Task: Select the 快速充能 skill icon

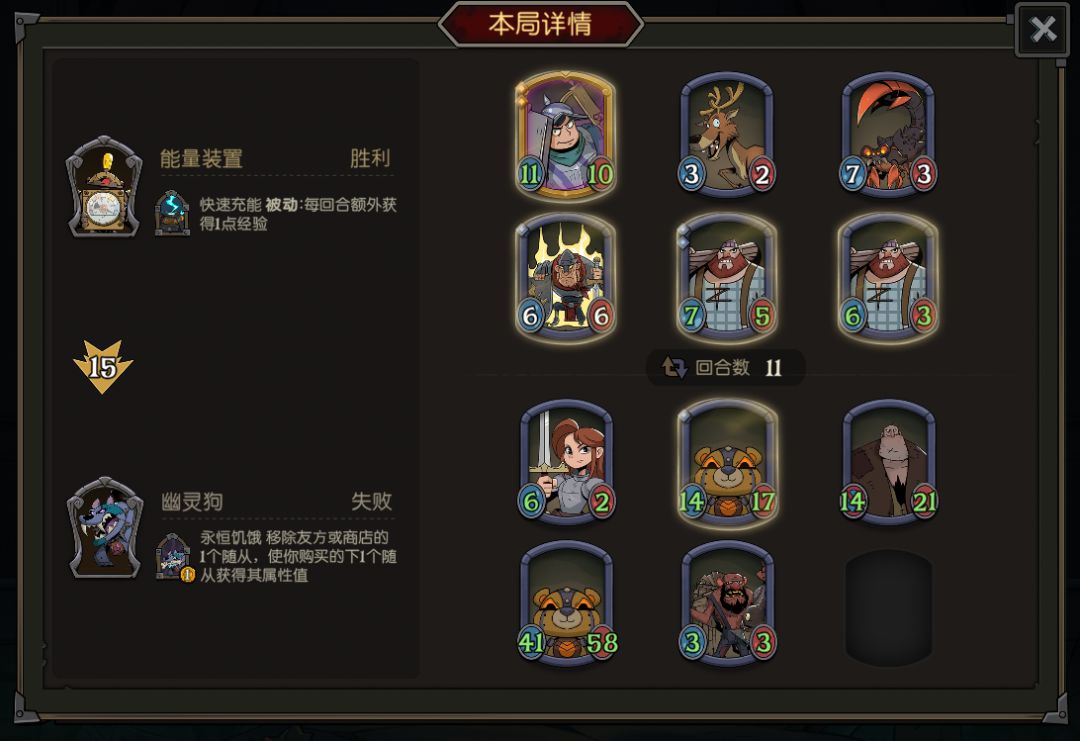Action: pyautogui.click(x=172, y=213)
